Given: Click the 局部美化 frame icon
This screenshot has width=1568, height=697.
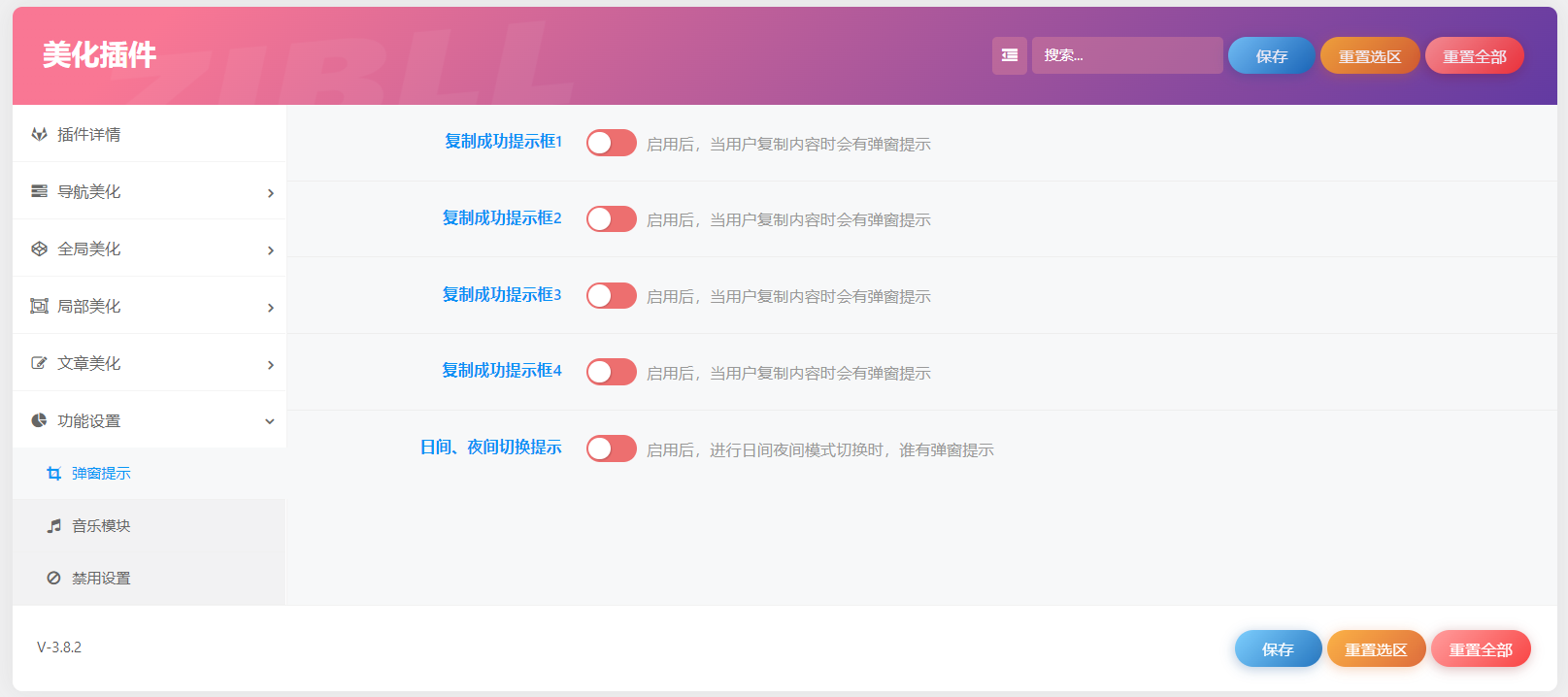Looking at the screenshot, I should 39,306.
